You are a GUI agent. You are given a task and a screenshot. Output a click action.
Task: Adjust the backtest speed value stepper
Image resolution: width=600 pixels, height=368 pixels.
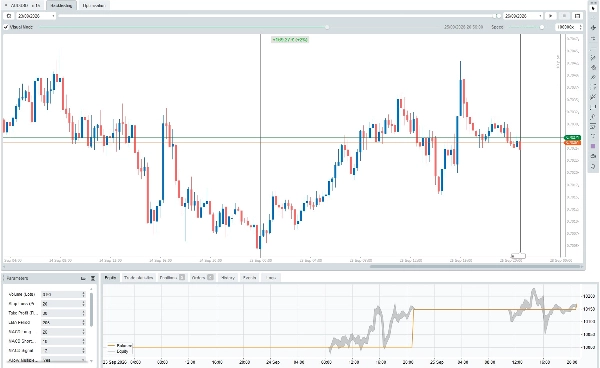point(580,27)
